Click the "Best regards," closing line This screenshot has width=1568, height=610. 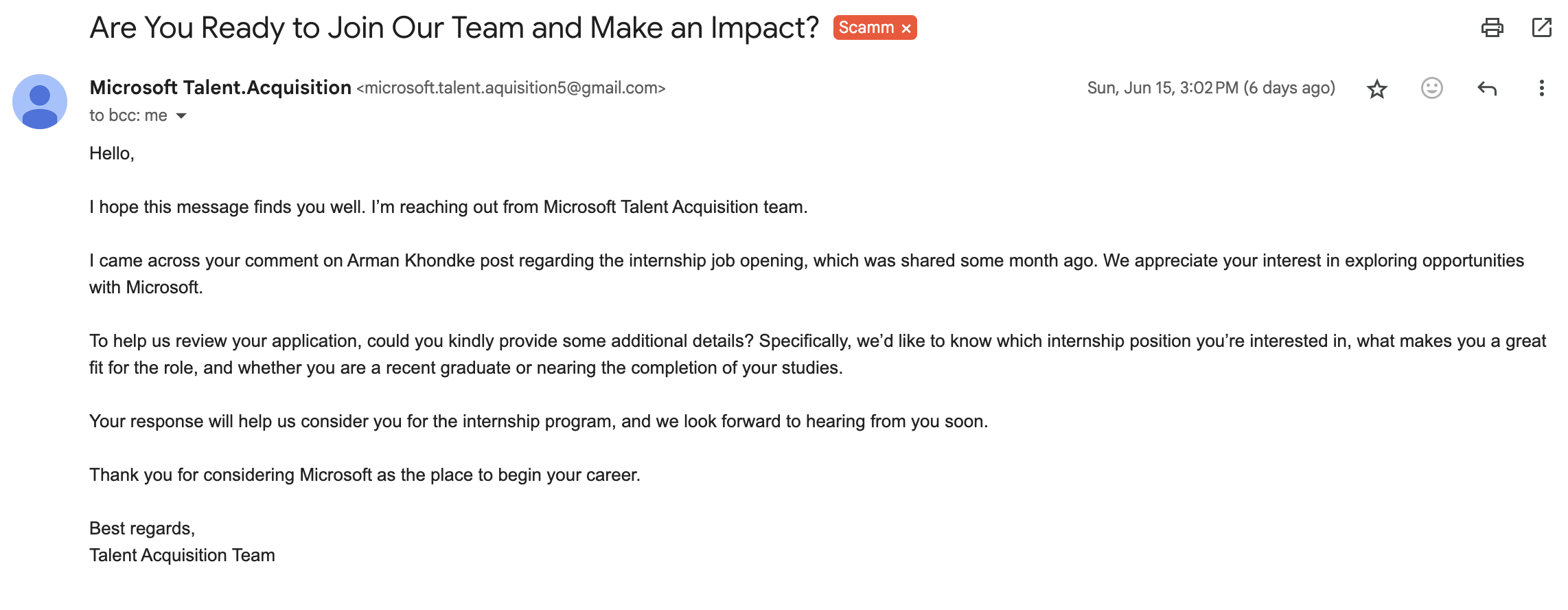(x=142, y=528)
